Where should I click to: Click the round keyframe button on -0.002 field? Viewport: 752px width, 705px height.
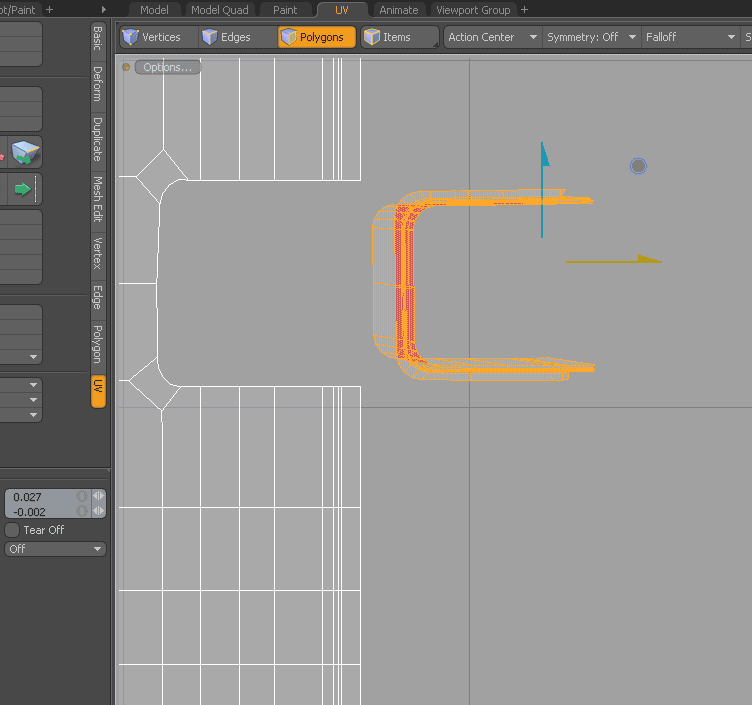coord(83,511)
